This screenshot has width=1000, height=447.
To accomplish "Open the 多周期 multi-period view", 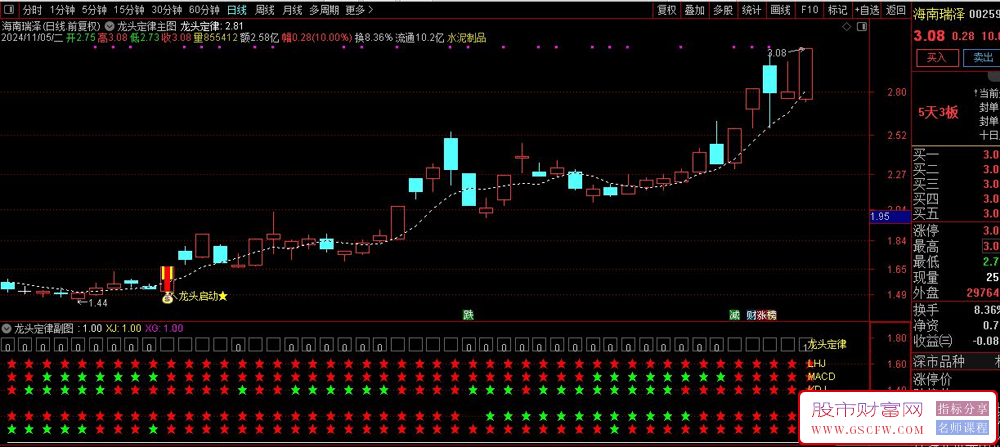I will click(324, 10).
